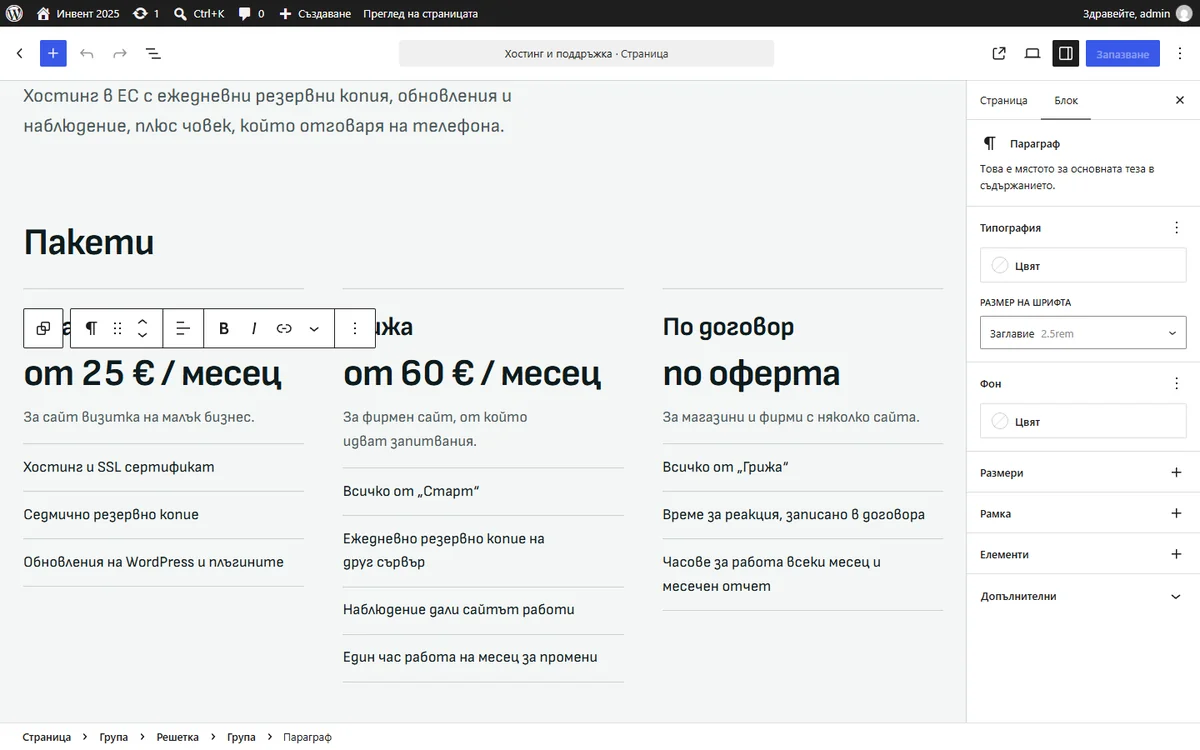Screen dimensions: 1200x750
Task: Select price text от 60 € / месец
Action: [472, 373]
